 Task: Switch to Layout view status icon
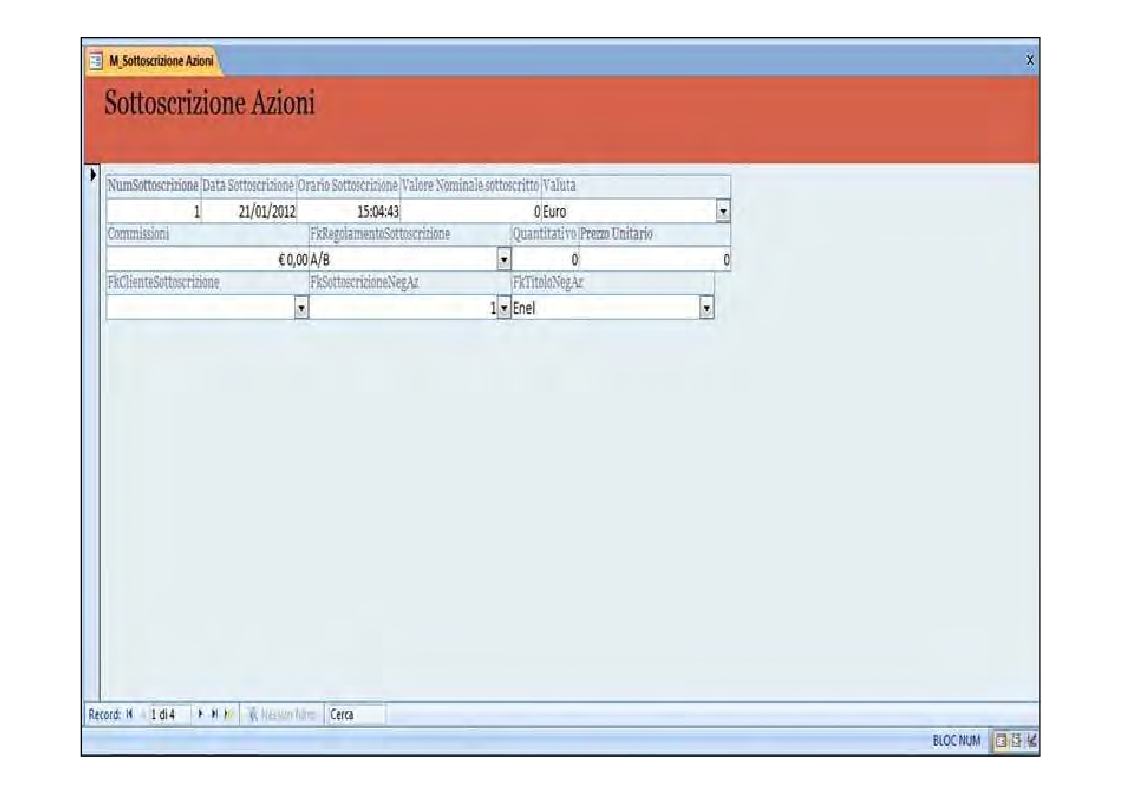1016,741
